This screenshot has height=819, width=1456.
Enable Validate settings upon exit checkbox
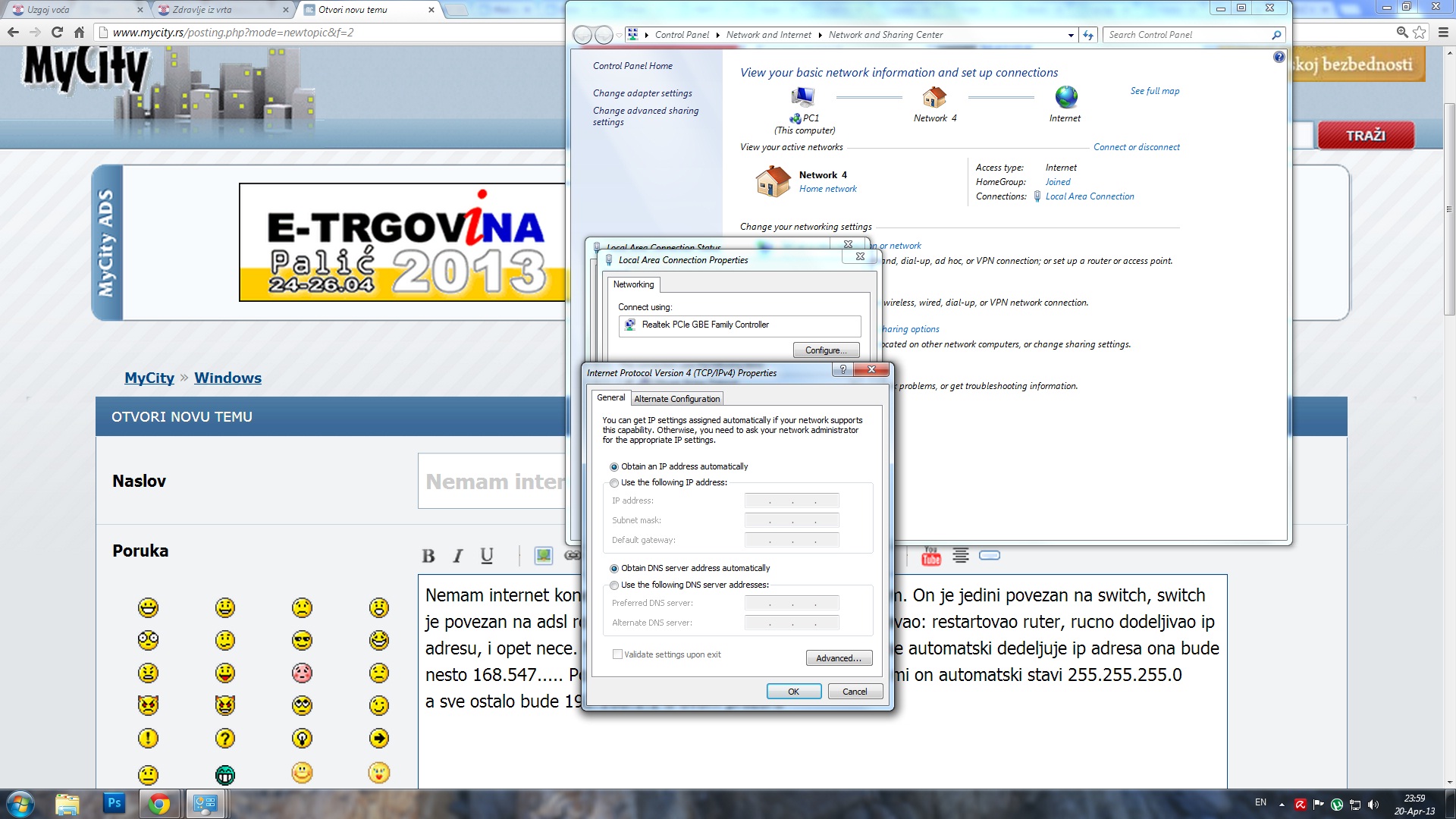[x=617, y=654]
